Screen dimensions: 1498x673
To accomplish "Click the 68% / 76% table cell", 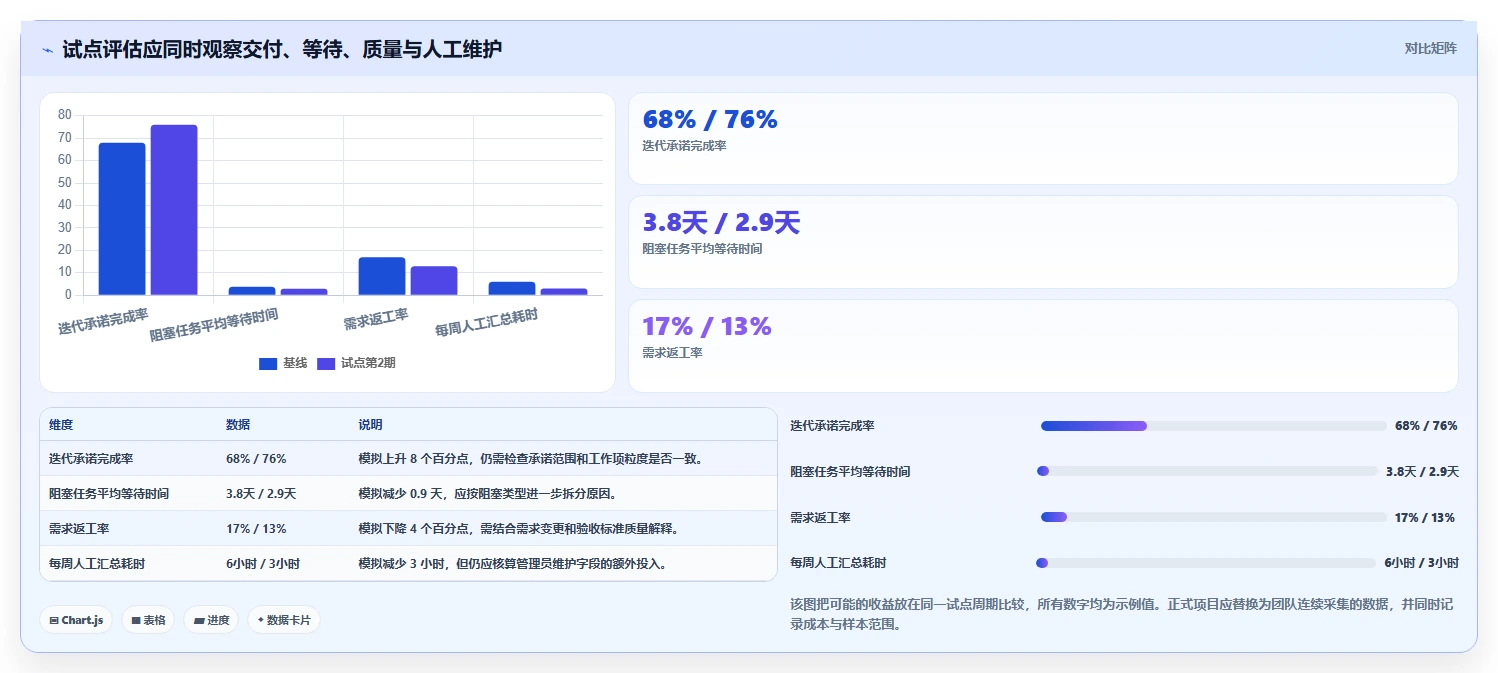I will point(256,459).
